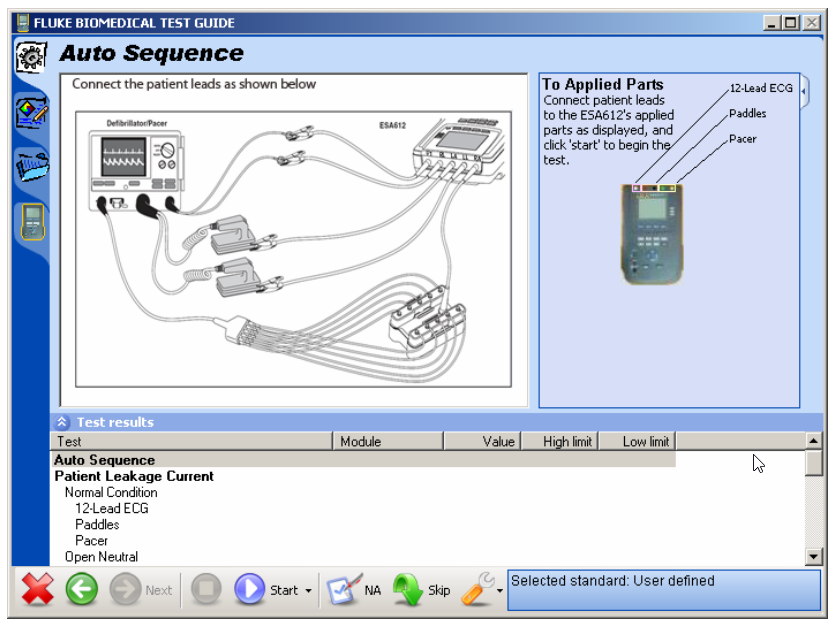Go back with green arrow button

tap(82, 589)
